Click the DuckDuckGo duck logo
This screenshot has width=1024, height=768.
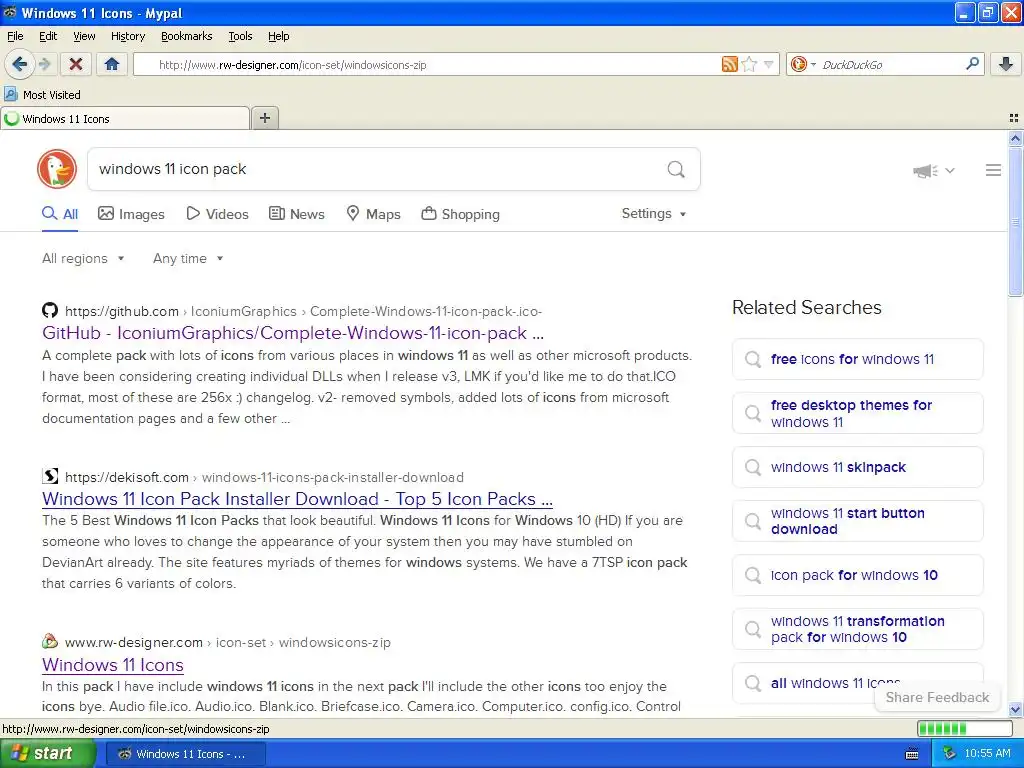57,169
